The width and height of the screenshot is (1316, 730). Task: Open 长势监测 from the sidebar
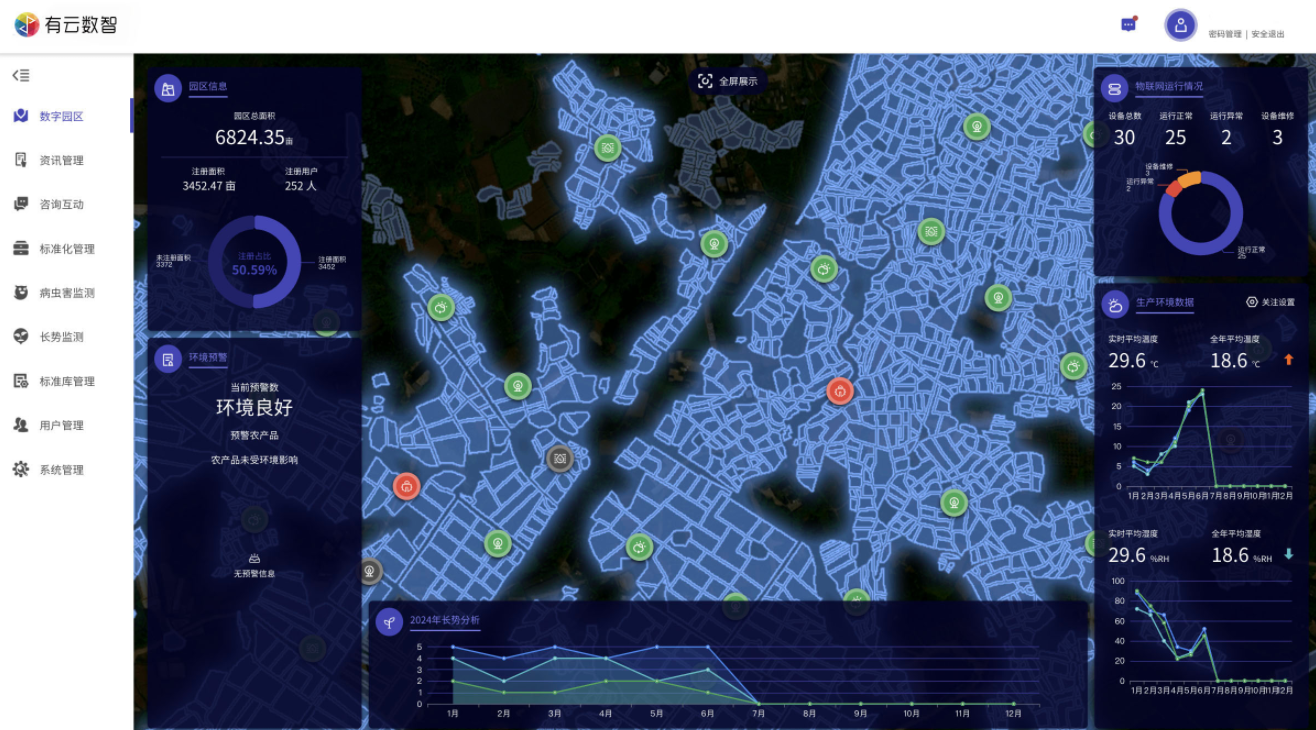pos(61,337)
